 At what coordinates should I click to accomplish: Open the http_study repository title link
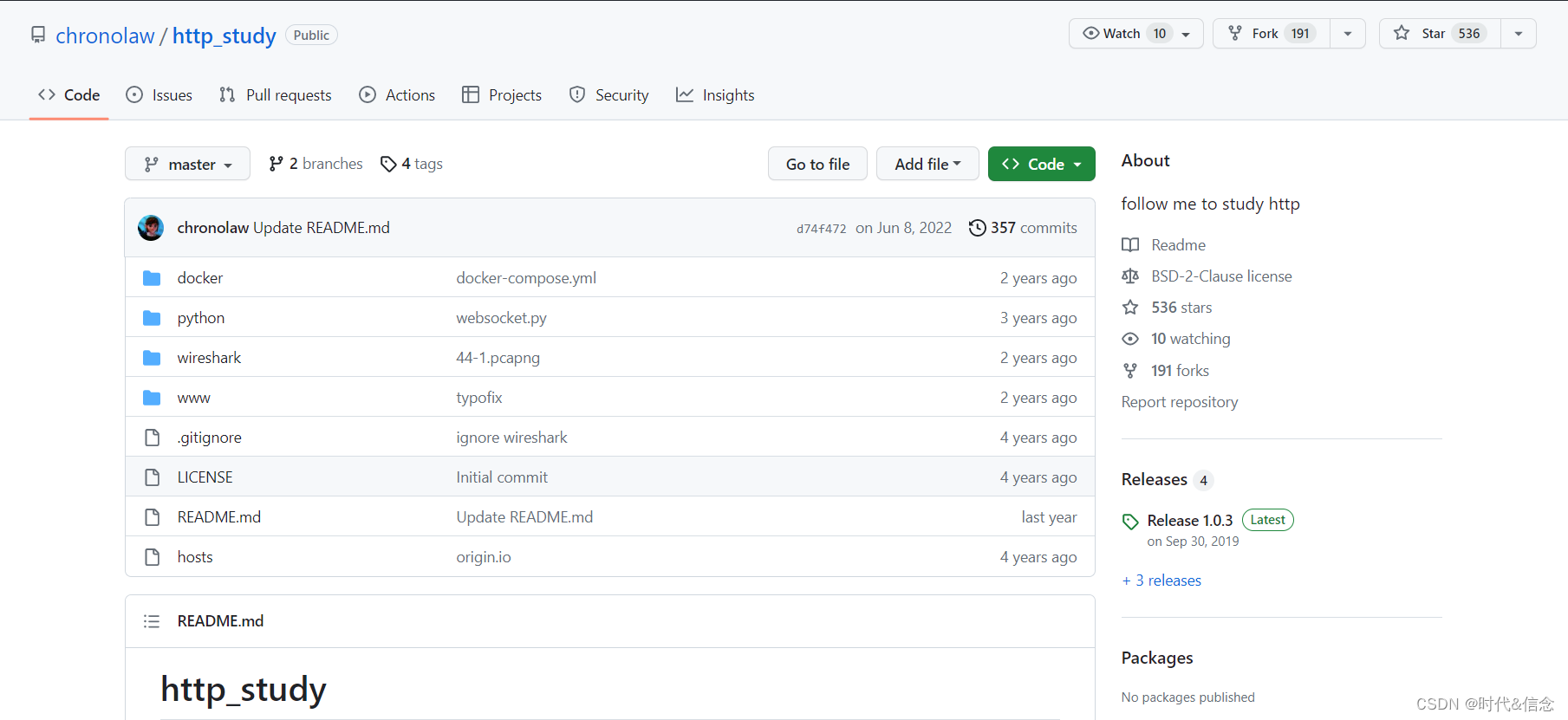tap(224, 36)
